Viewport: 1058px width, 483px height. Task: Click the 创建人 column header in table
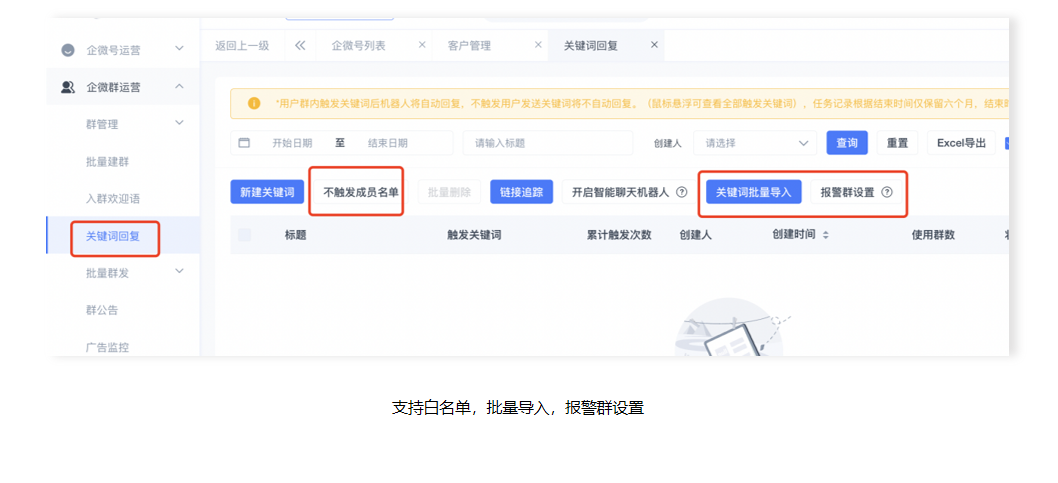click(696, 235)
